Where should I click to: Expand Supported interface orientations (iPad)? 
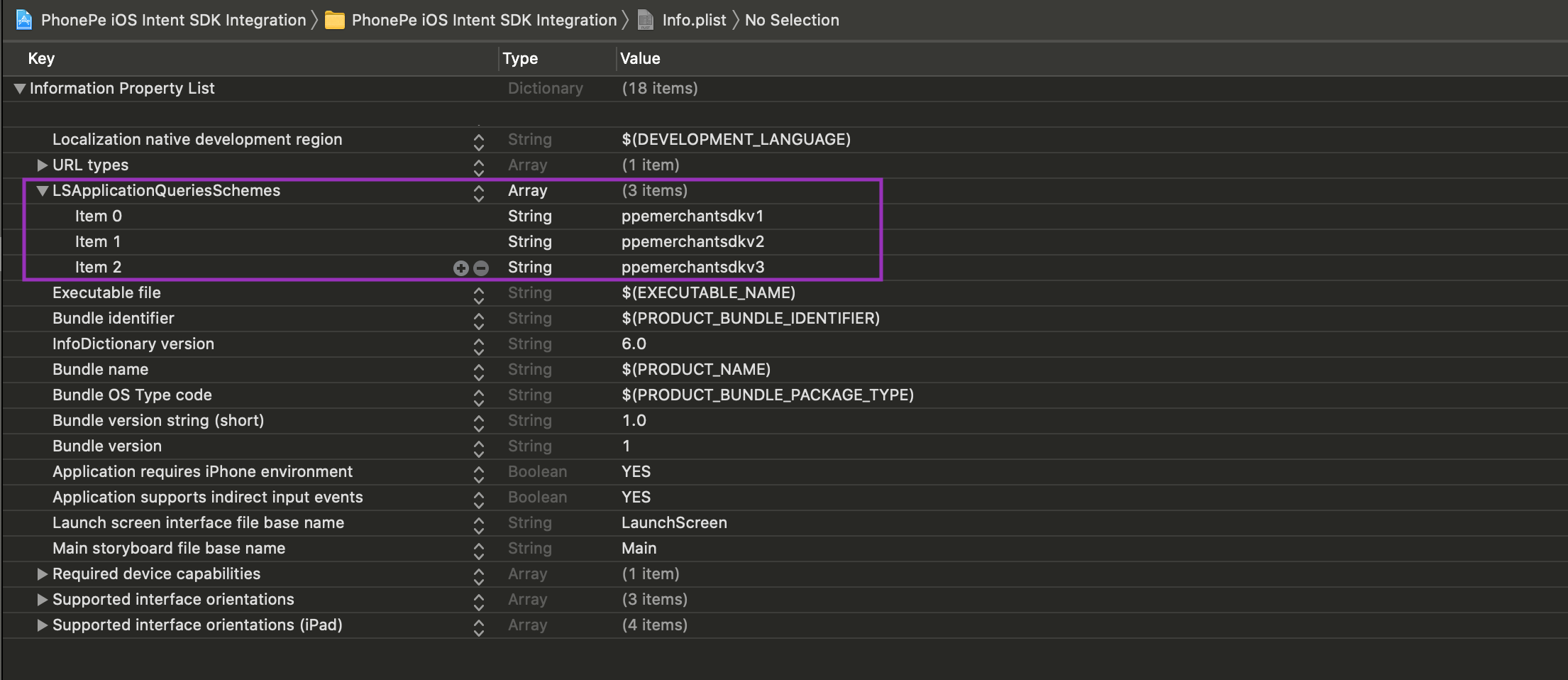(43, 625)
